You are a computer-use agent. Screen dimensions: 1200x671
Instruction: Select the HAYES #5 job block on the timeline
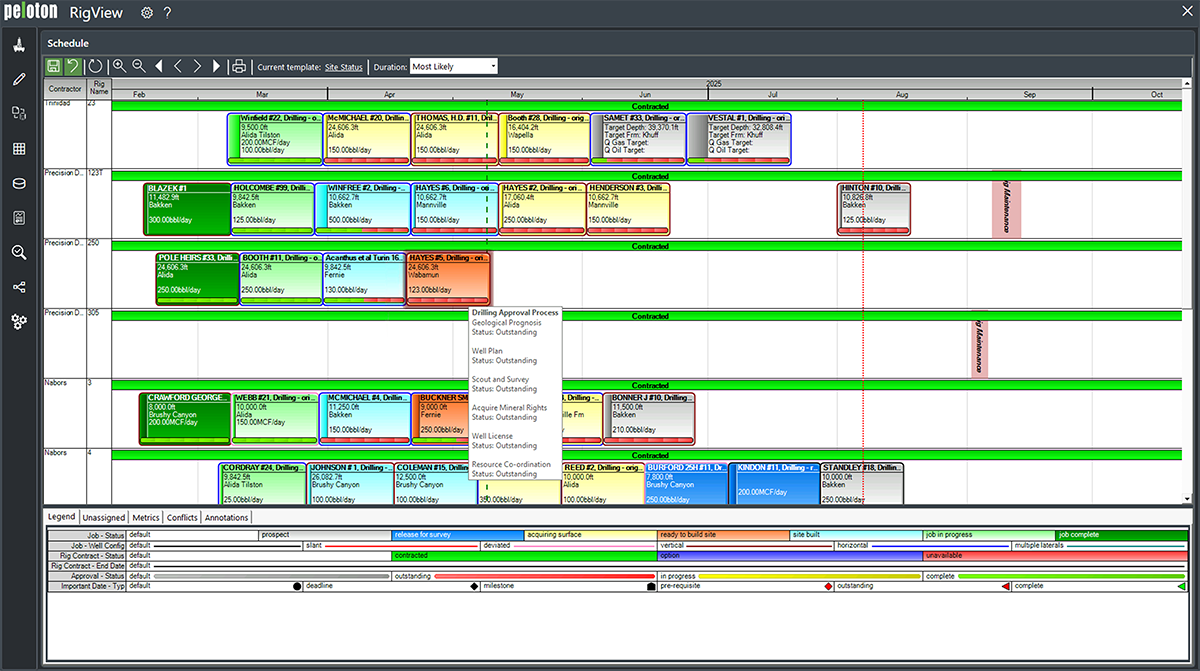pos(448,272)
